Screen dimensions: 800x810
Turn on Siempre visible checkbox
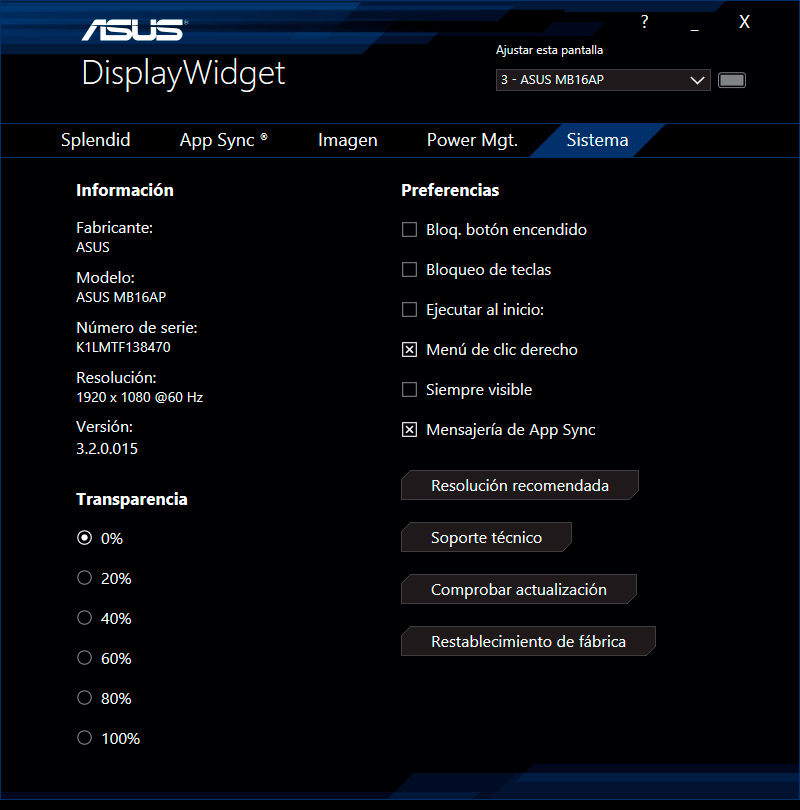tap(409, 390)
